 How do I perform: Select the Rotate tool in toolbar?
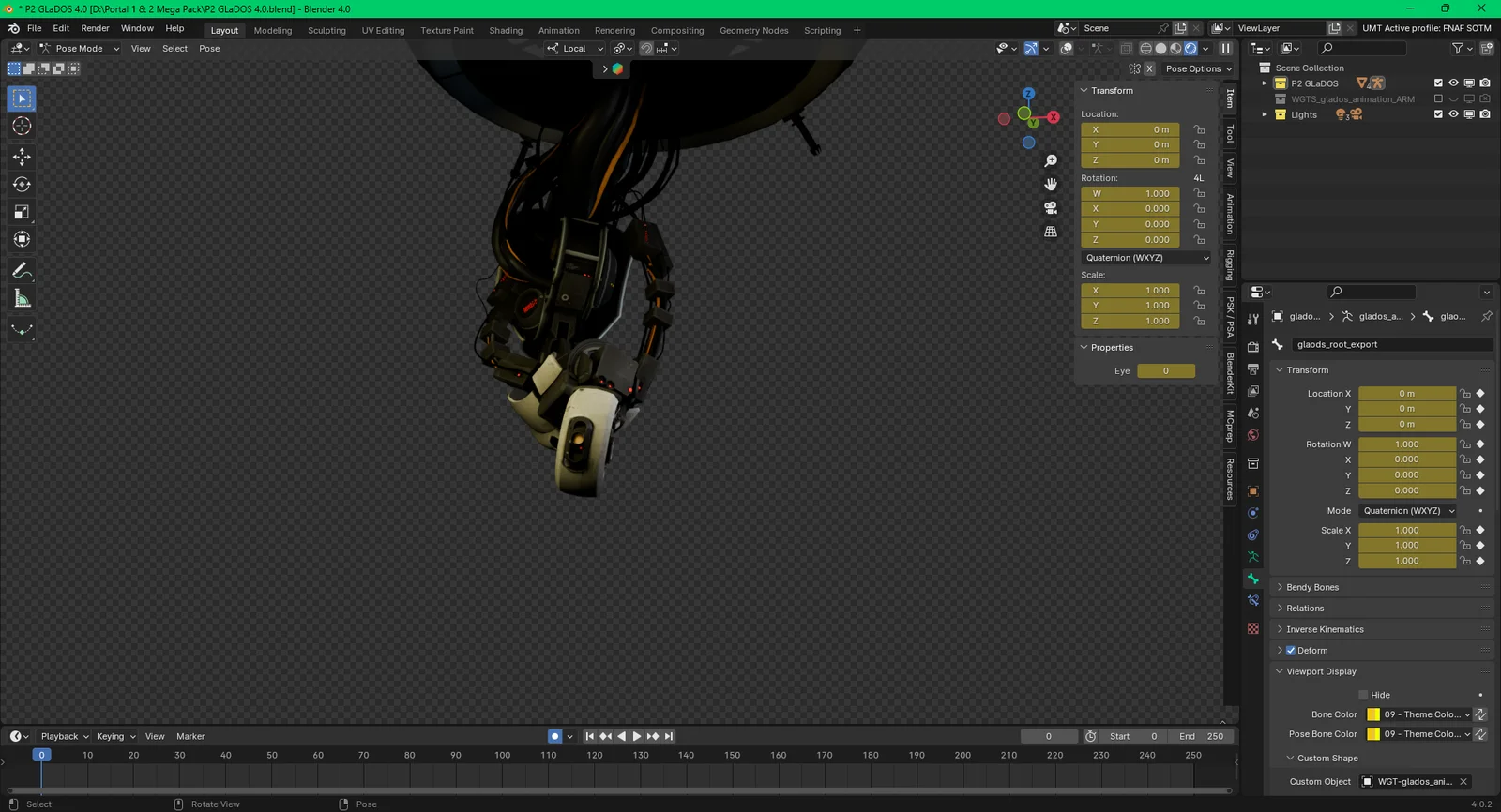click(22, 185)
